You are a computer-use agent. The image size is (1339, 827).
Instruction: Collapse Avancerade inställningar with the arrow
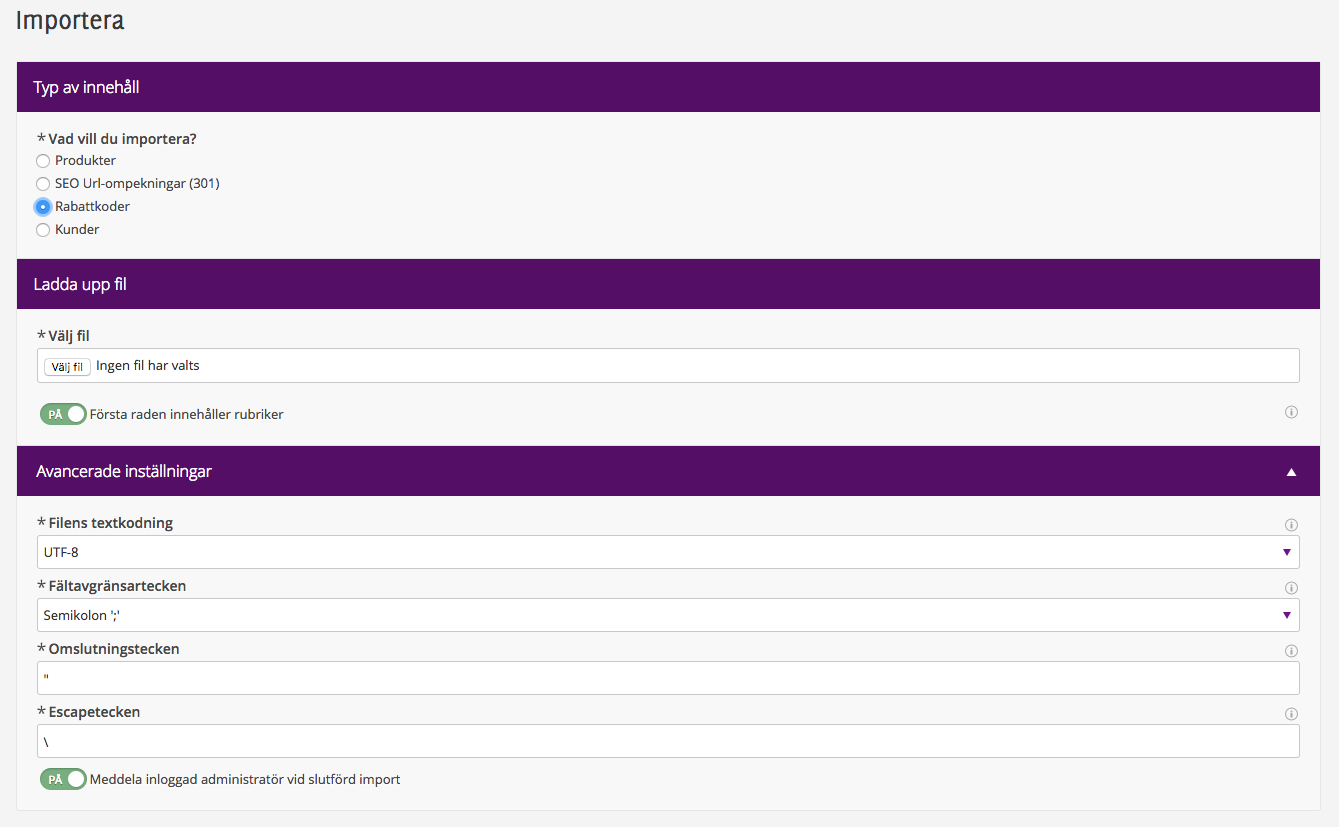[1291, 472]
